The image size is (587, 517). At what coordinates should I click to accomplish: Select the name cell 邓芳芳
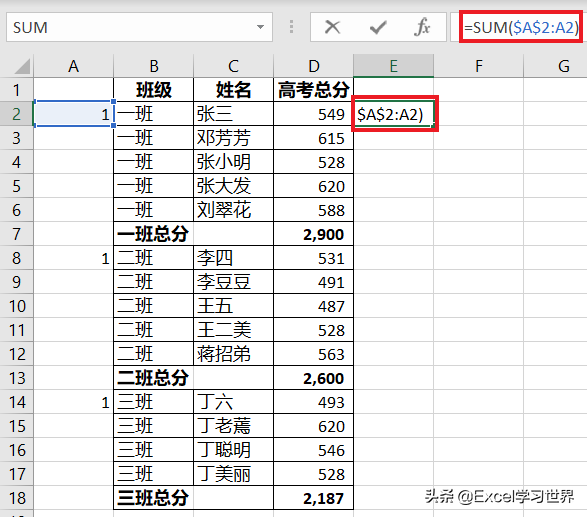[233, 138]
